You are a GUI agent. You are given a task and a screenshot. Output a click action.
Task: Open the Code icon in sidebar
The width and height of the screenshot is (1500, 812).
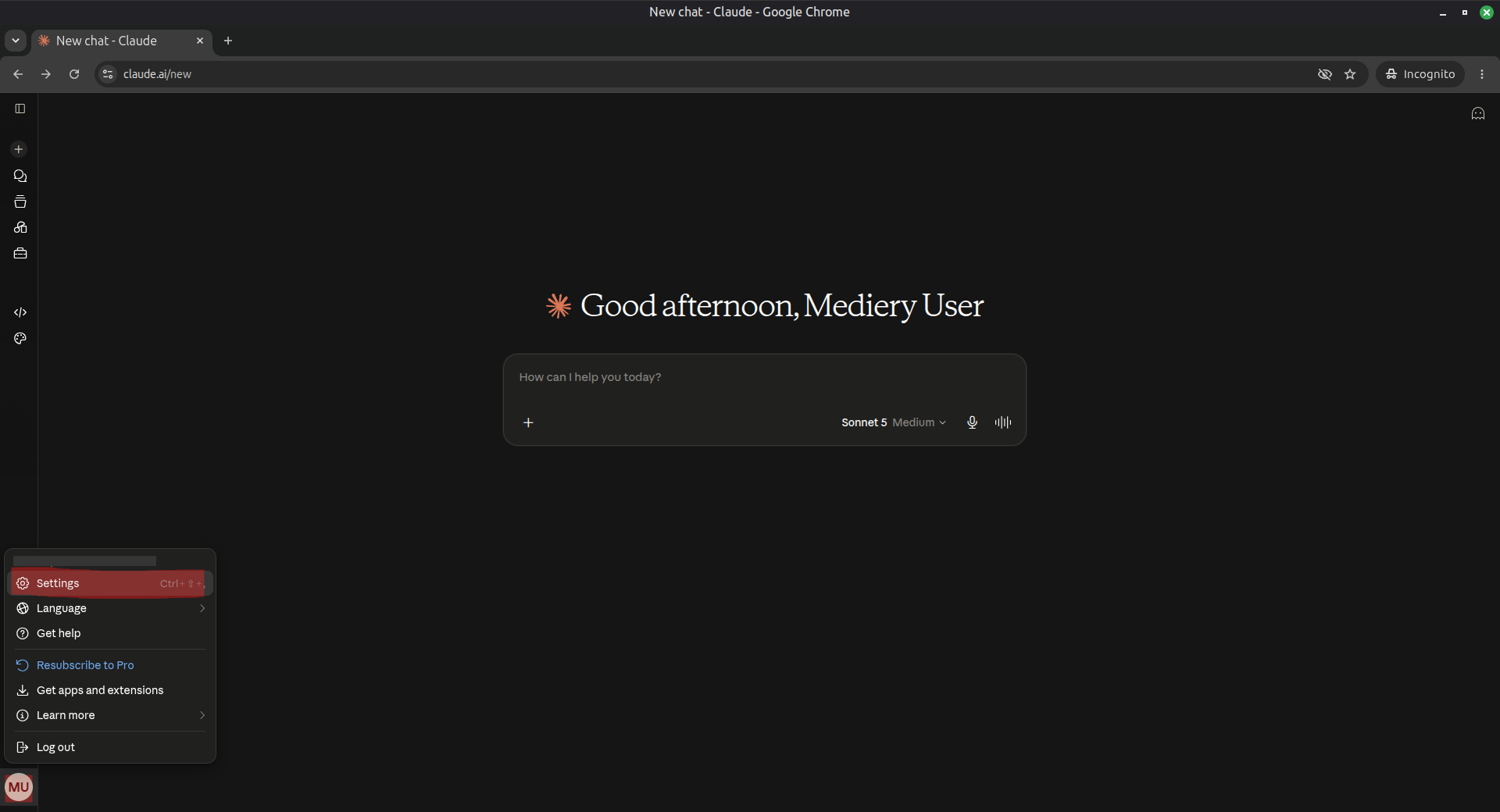click(x=20, y=312)
